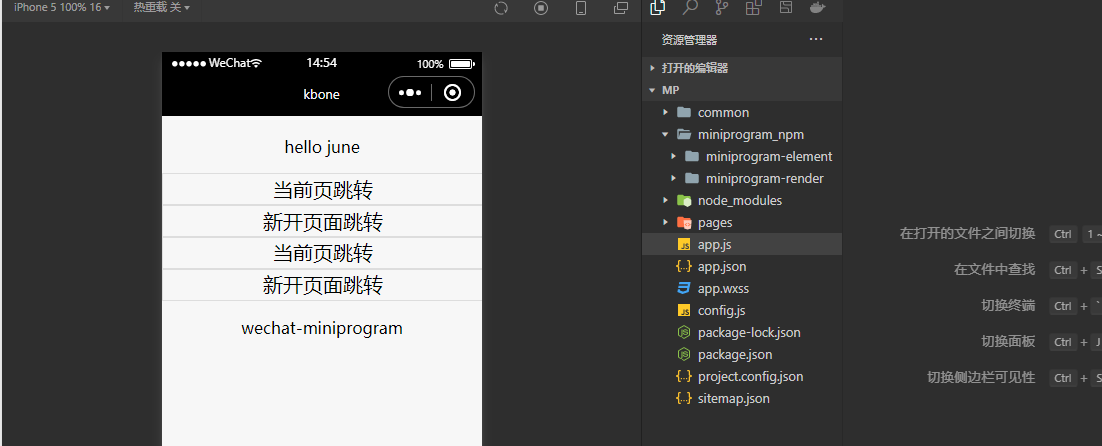Select the miniprogram-element folder name
This screenshot has height=446, width=1102.
(x=769, y=157)
